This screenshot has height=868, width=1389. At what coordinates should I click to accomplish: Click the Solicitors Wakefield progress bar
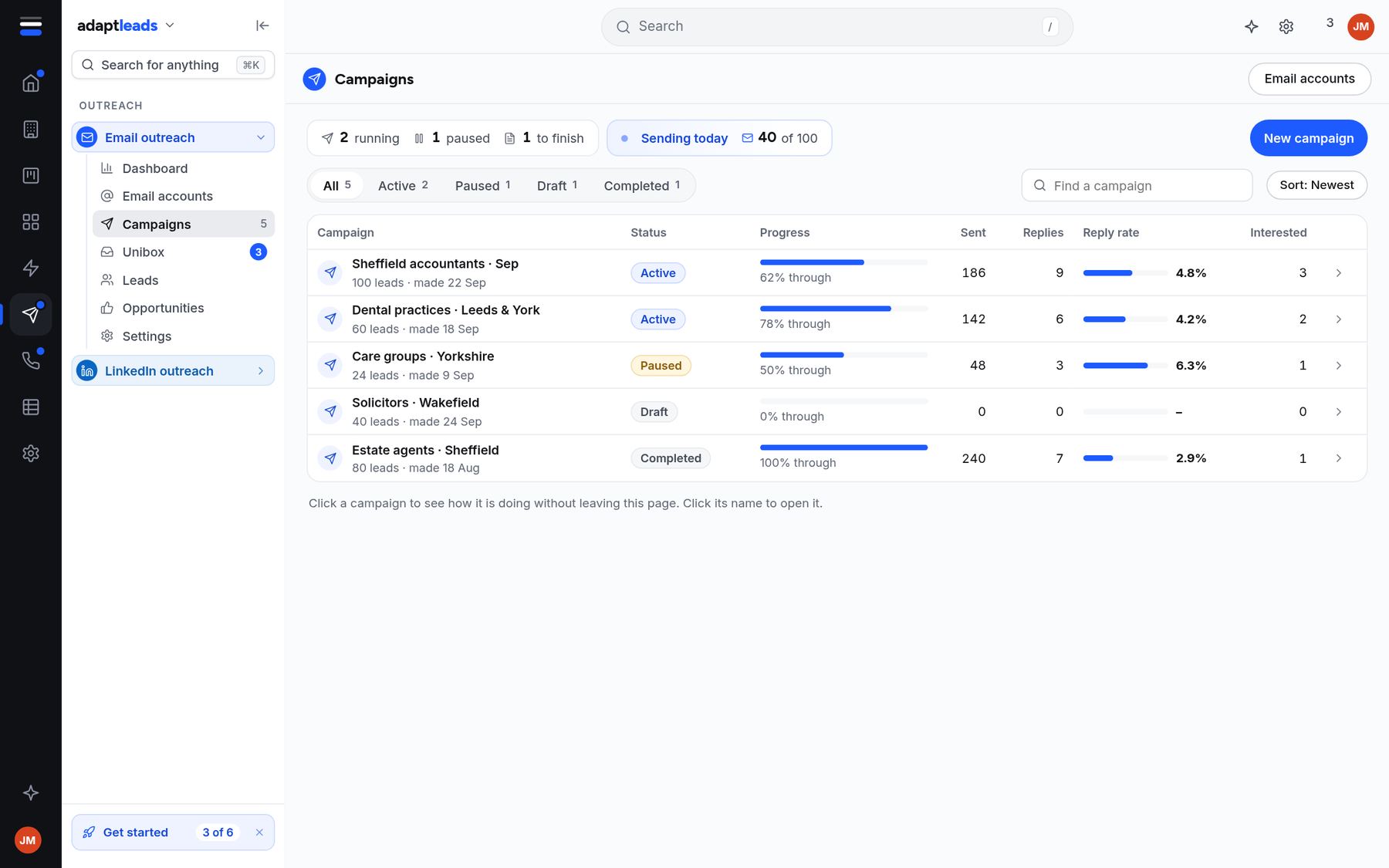[x=843, y=401]
